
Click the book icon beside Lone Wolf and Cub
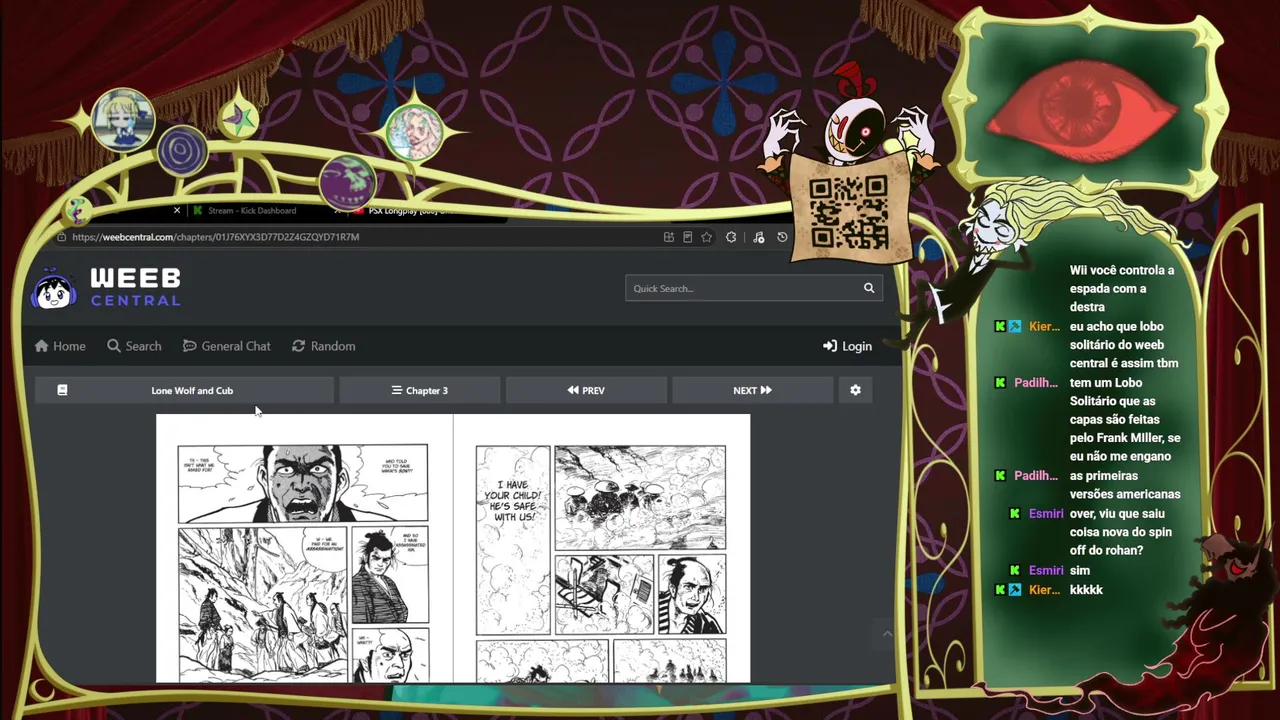[x=62, y=390]
